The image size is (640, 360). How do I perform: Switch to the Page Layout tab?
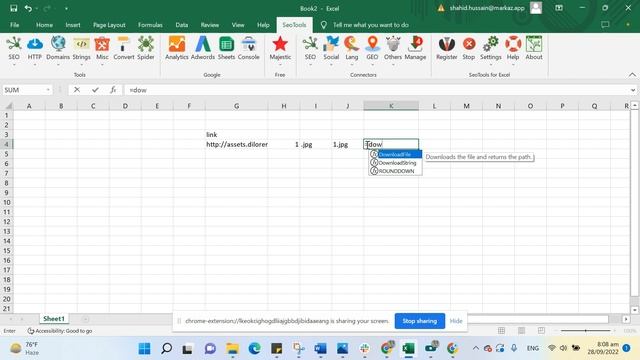[109, 25]
